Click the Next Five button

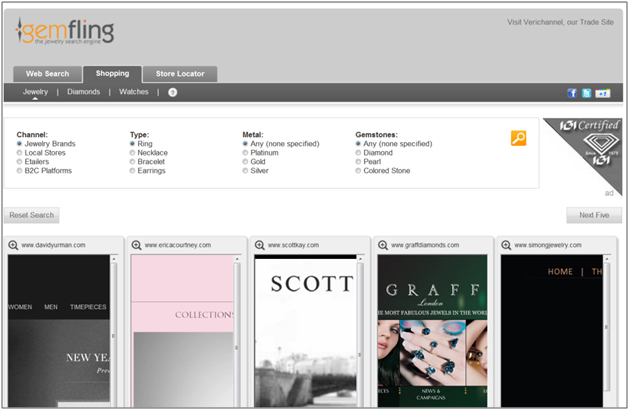coord(594,215)
